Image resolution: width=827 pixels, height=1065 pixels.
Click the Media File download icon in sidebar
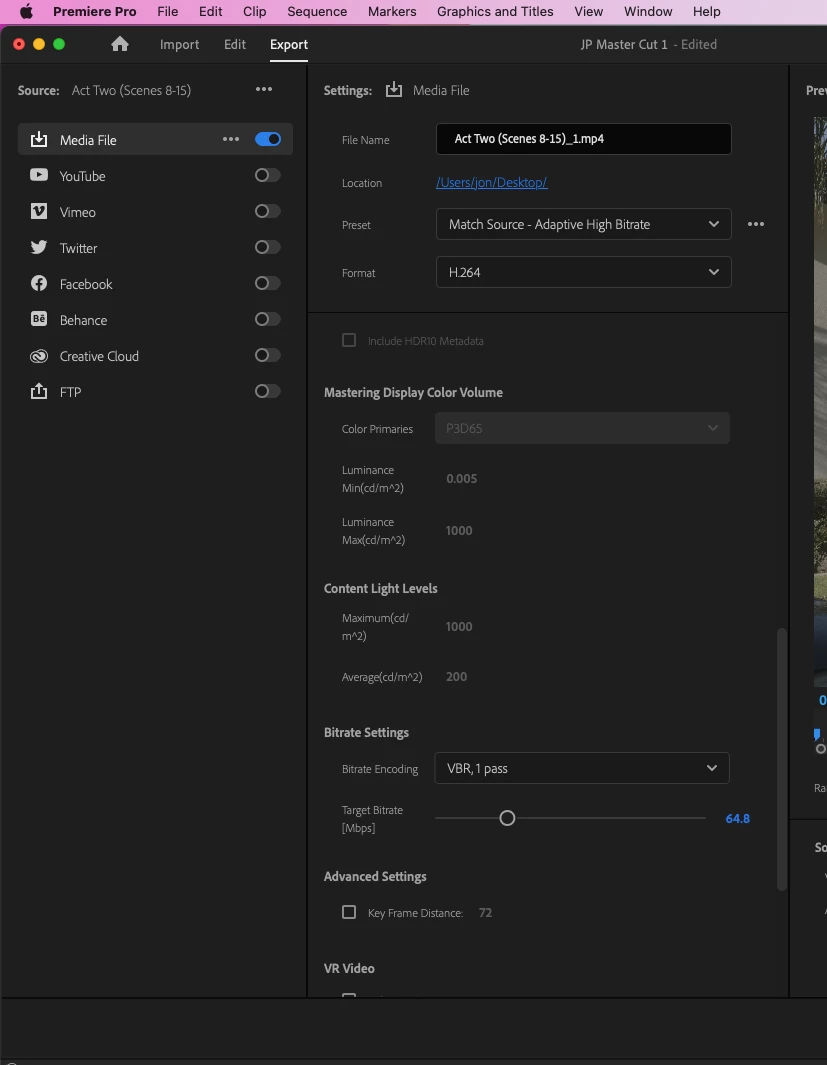(x=39, y=139)
